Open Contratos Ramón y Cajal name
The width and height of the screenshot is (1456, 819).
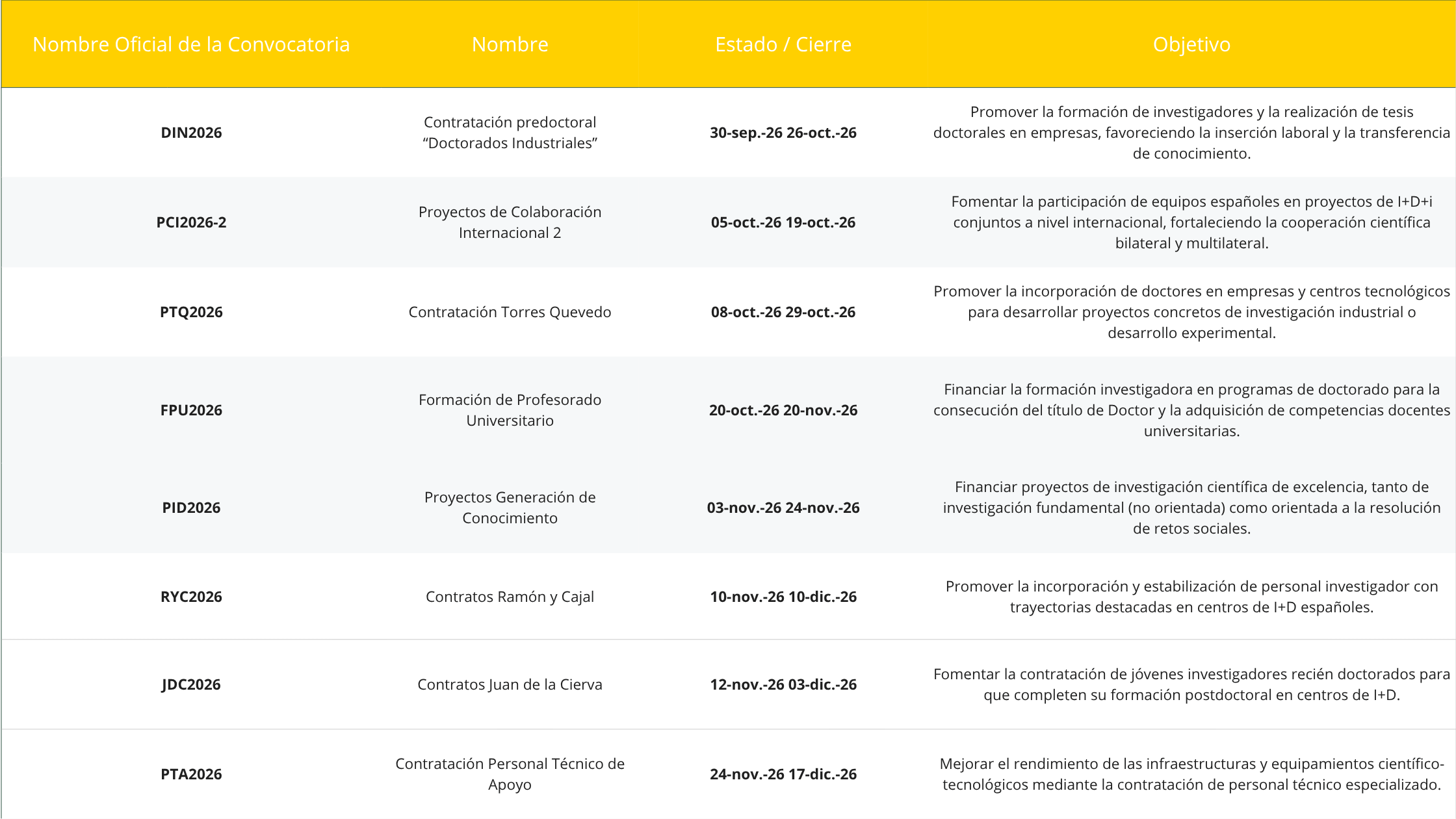click(x=510, y=597)
